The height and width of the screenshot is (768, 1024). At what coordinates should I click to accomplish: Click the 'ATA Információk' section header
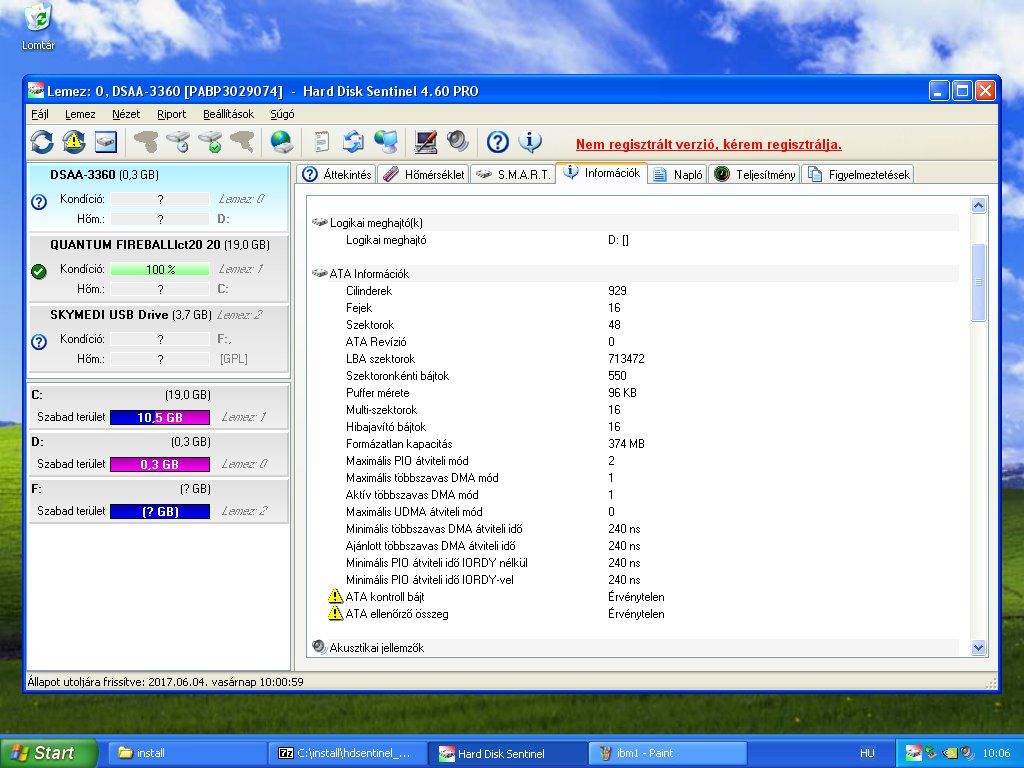[x=635, y=274]
